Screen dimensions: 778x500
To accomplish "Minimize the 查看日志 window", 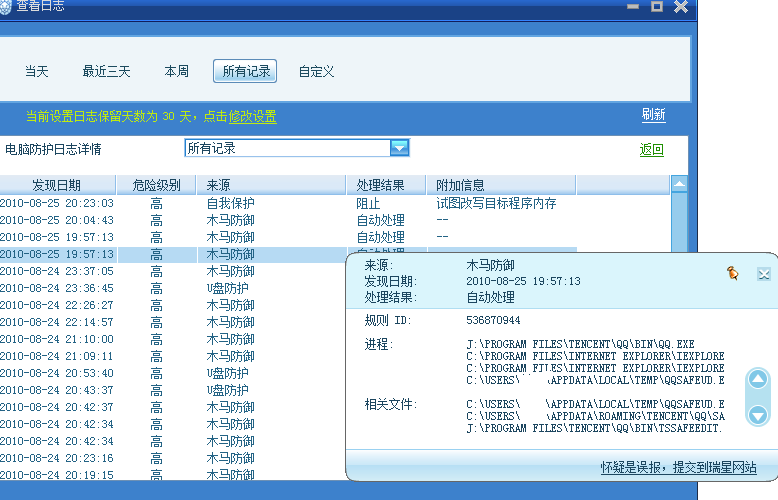I will click(x=633, y=6).
